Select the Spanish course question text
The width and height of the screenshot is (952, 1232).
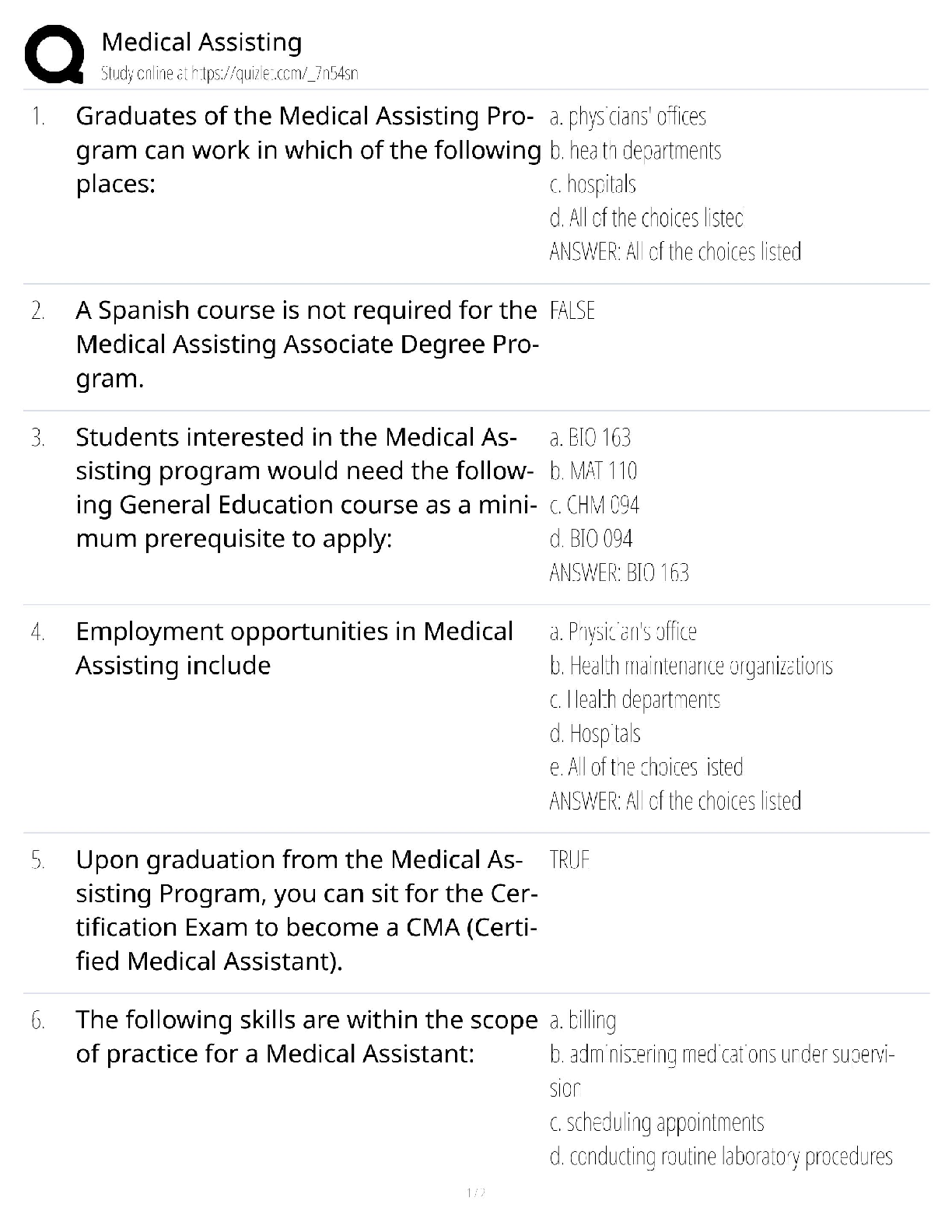tap(306, 344)
